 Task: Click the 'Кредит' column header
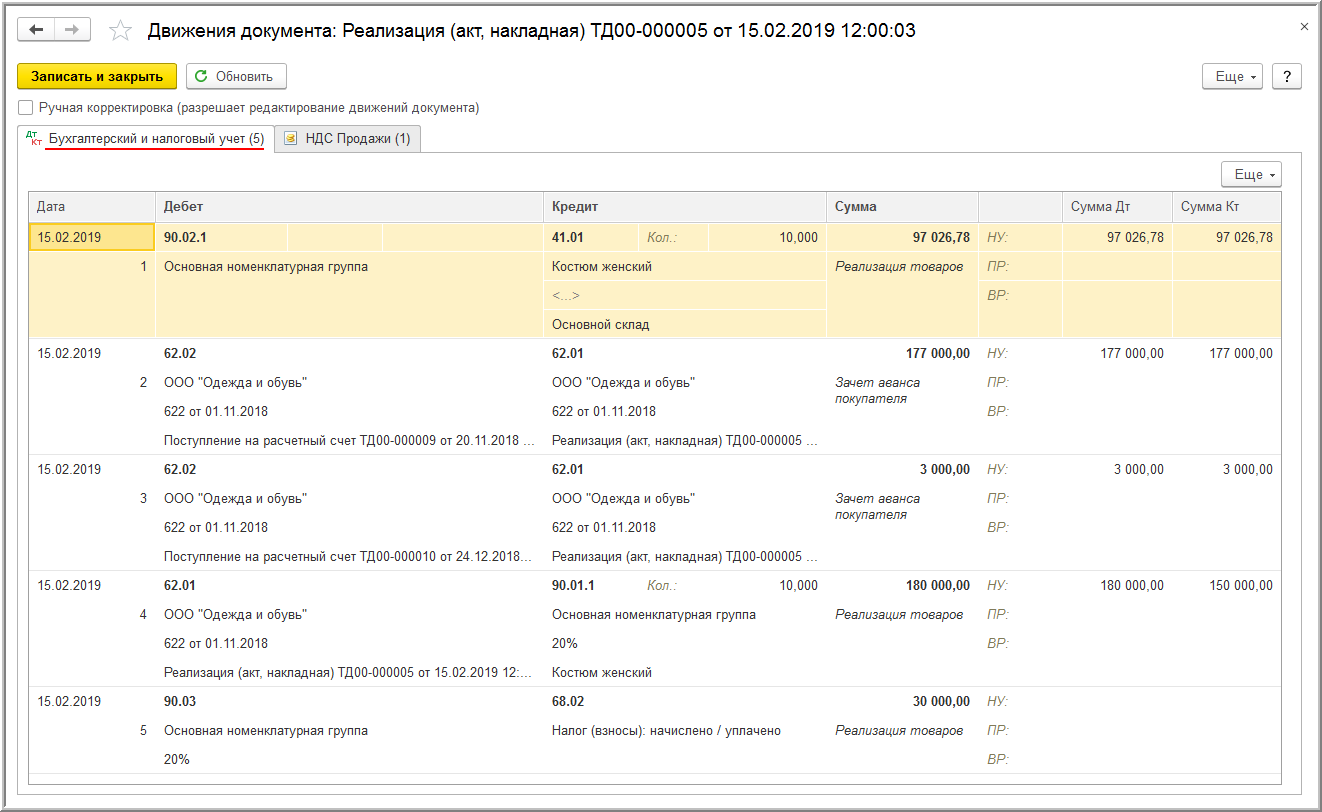tap(685, 207)
